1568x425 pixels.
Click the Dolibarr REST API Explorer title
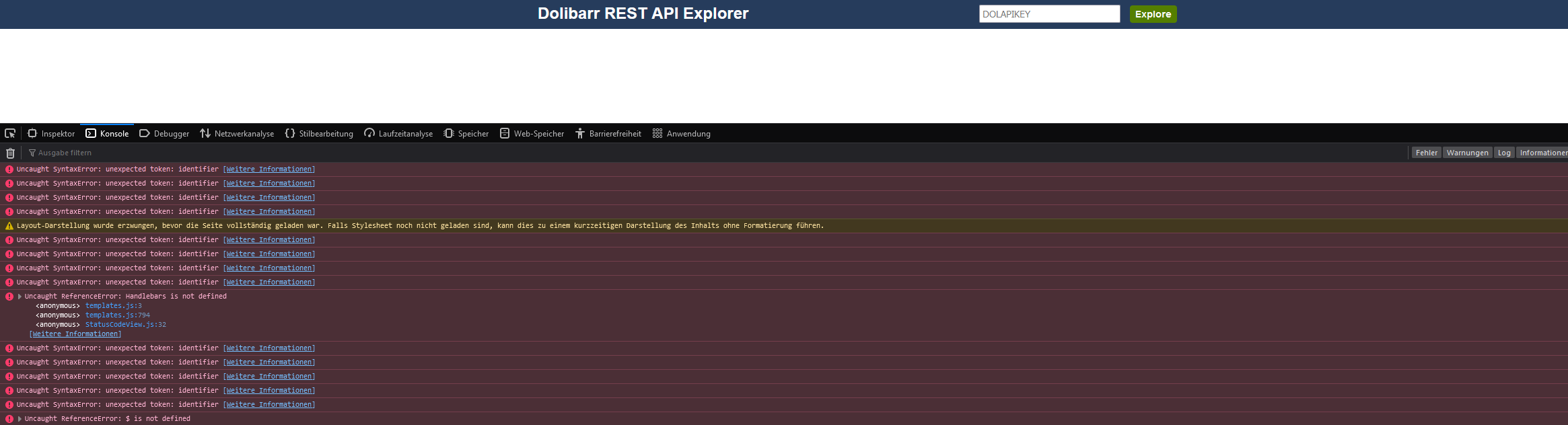pyautogui.click(x=643, y=13)
